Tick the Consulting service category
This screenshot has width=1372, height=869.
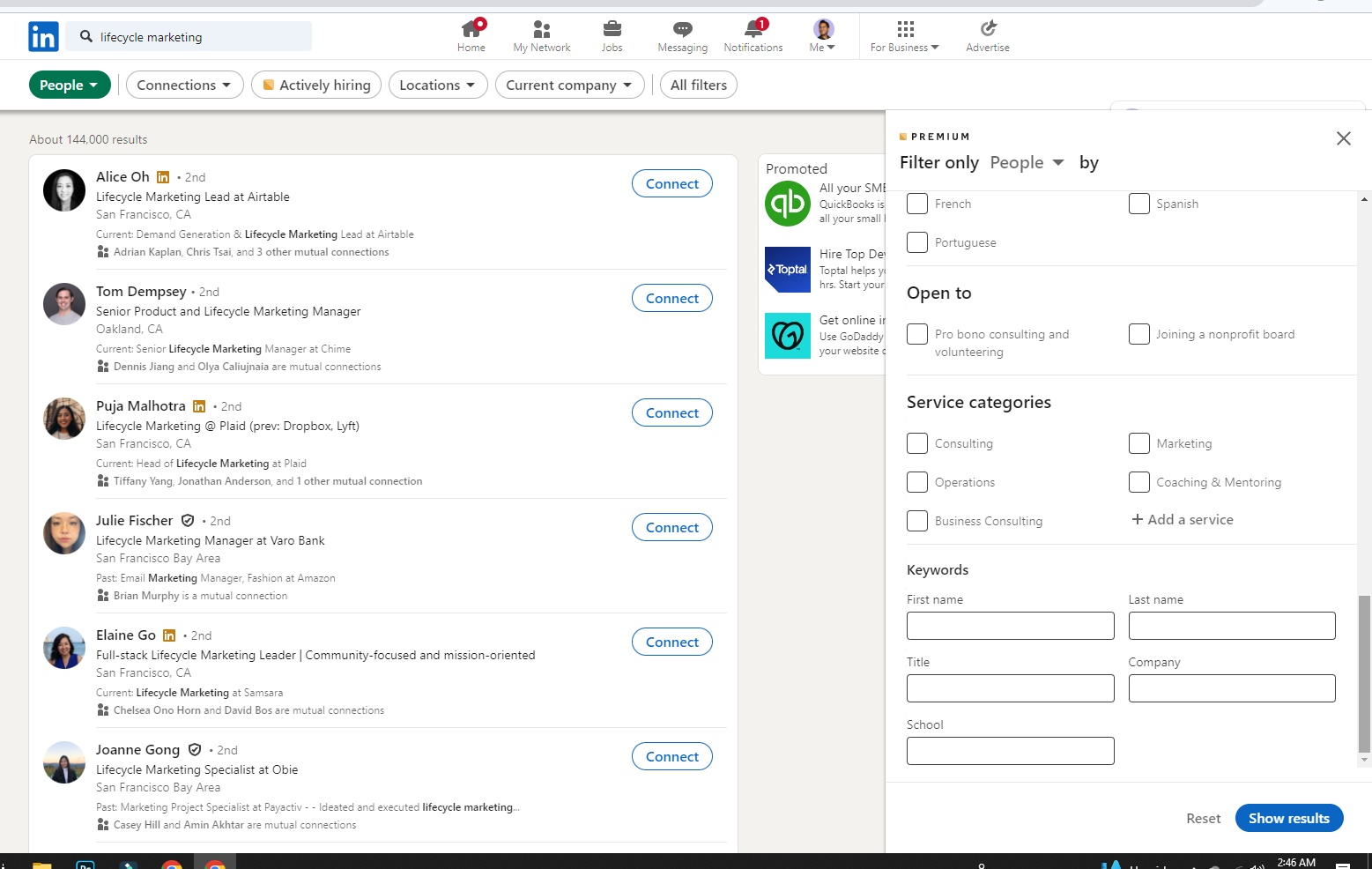tap(917, 443)
